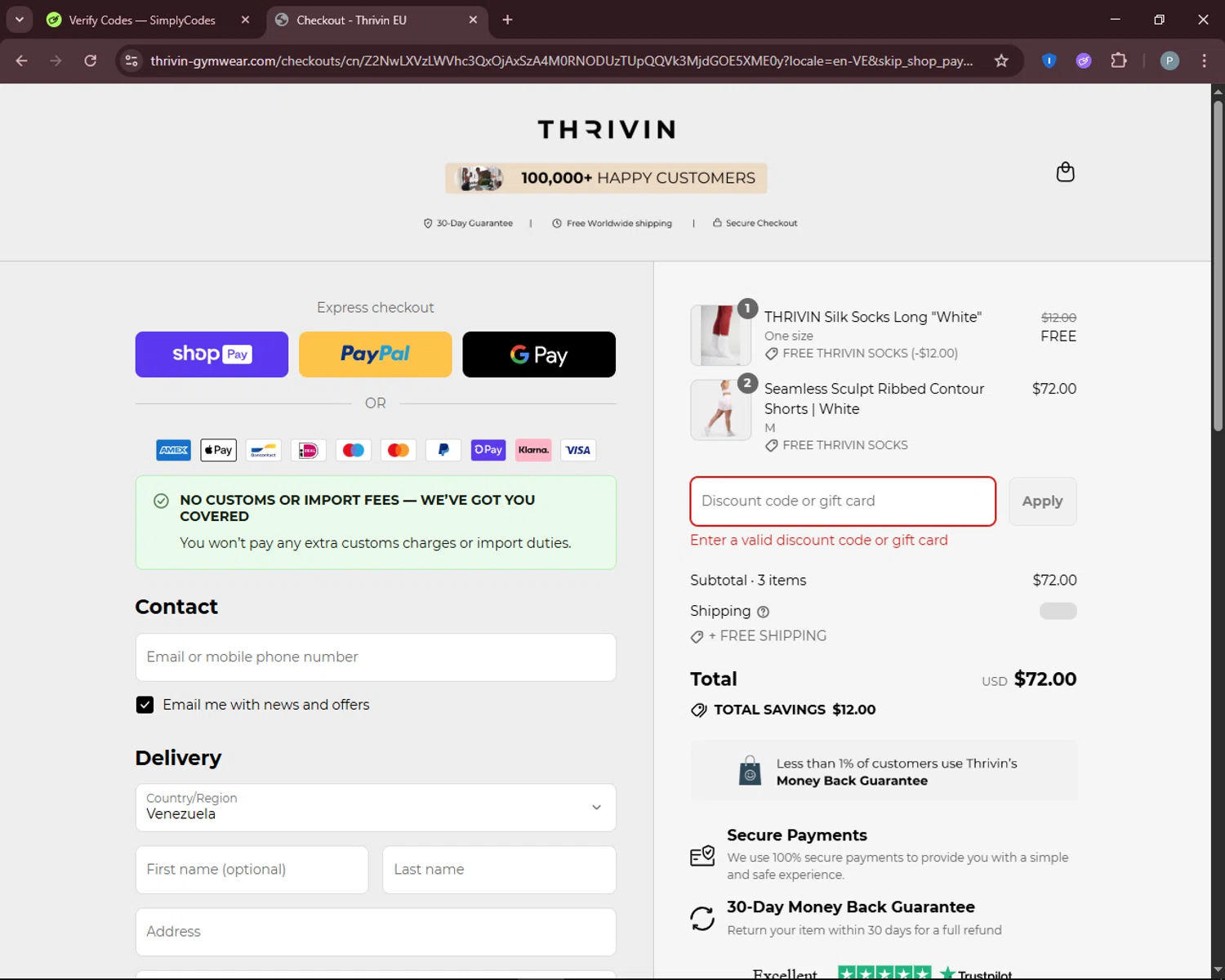Click the Bancontact payment icon
Viewport: 1225px width, 980px height.
264,450
